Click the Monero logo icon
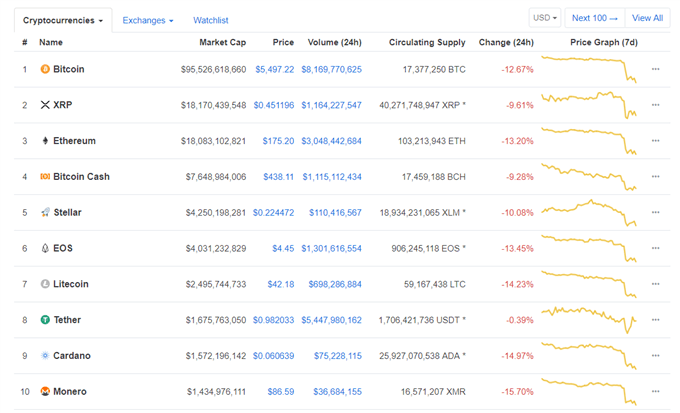The image size is (680, 413). pyautogui.click(x=45, y=391)
